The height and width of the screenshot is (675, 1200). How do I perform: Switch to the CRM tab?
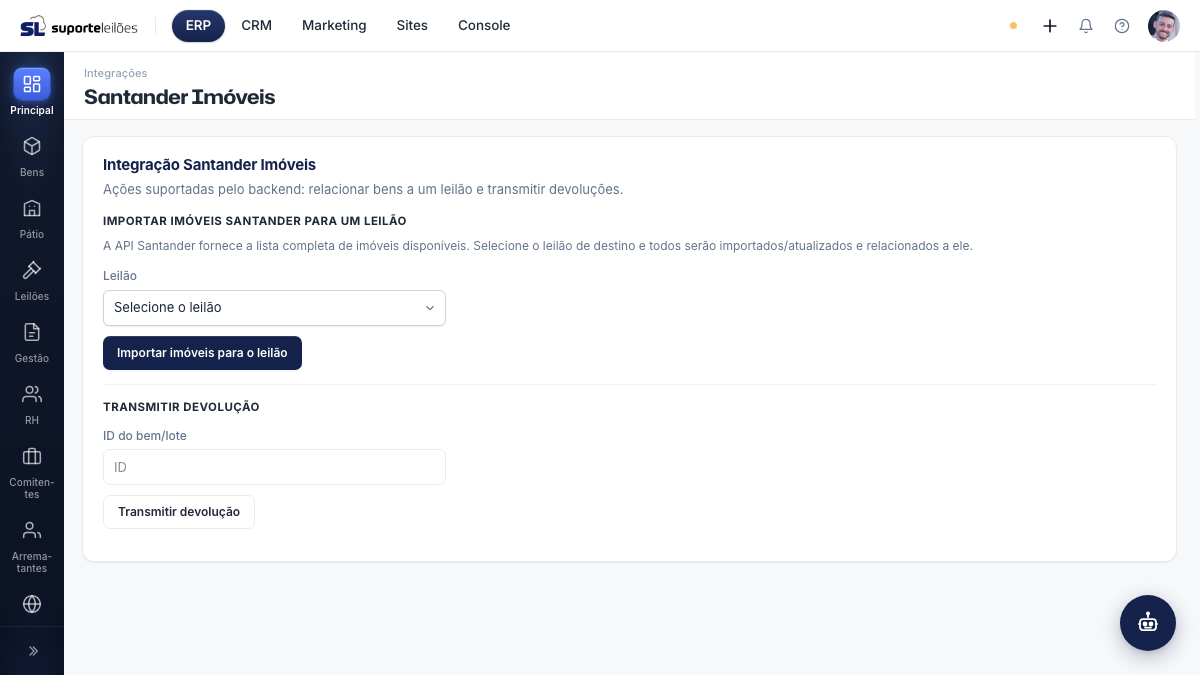pos(257,26)
